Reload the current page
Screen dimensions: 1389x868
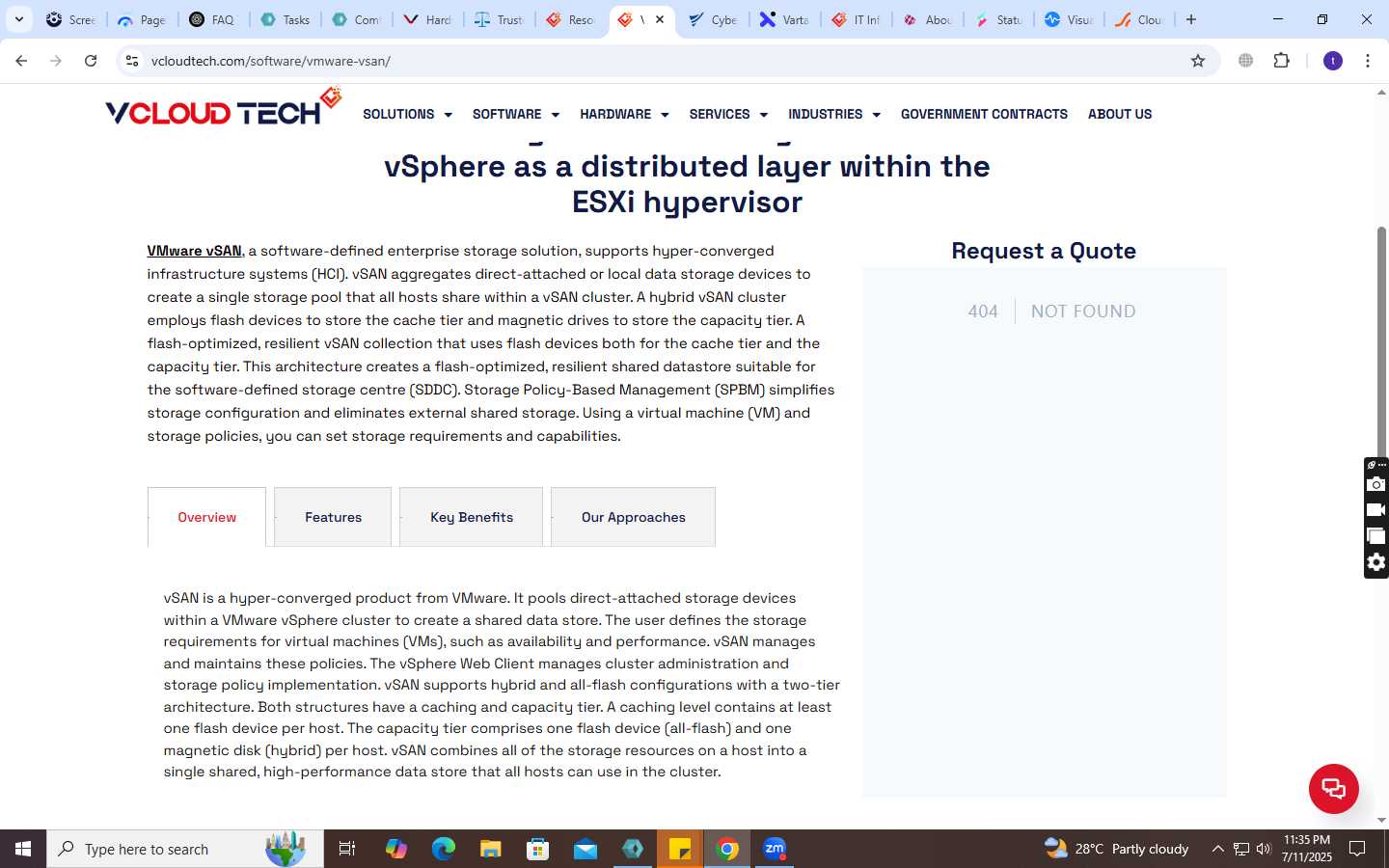click(x=91, y=61)
